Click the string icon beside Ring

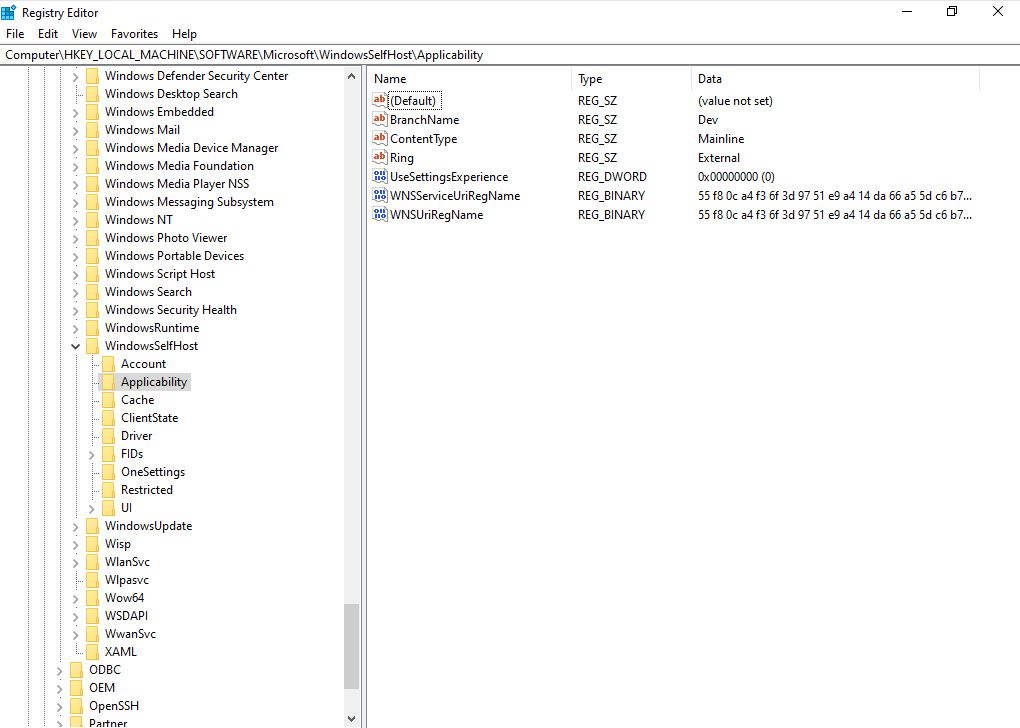379,157
